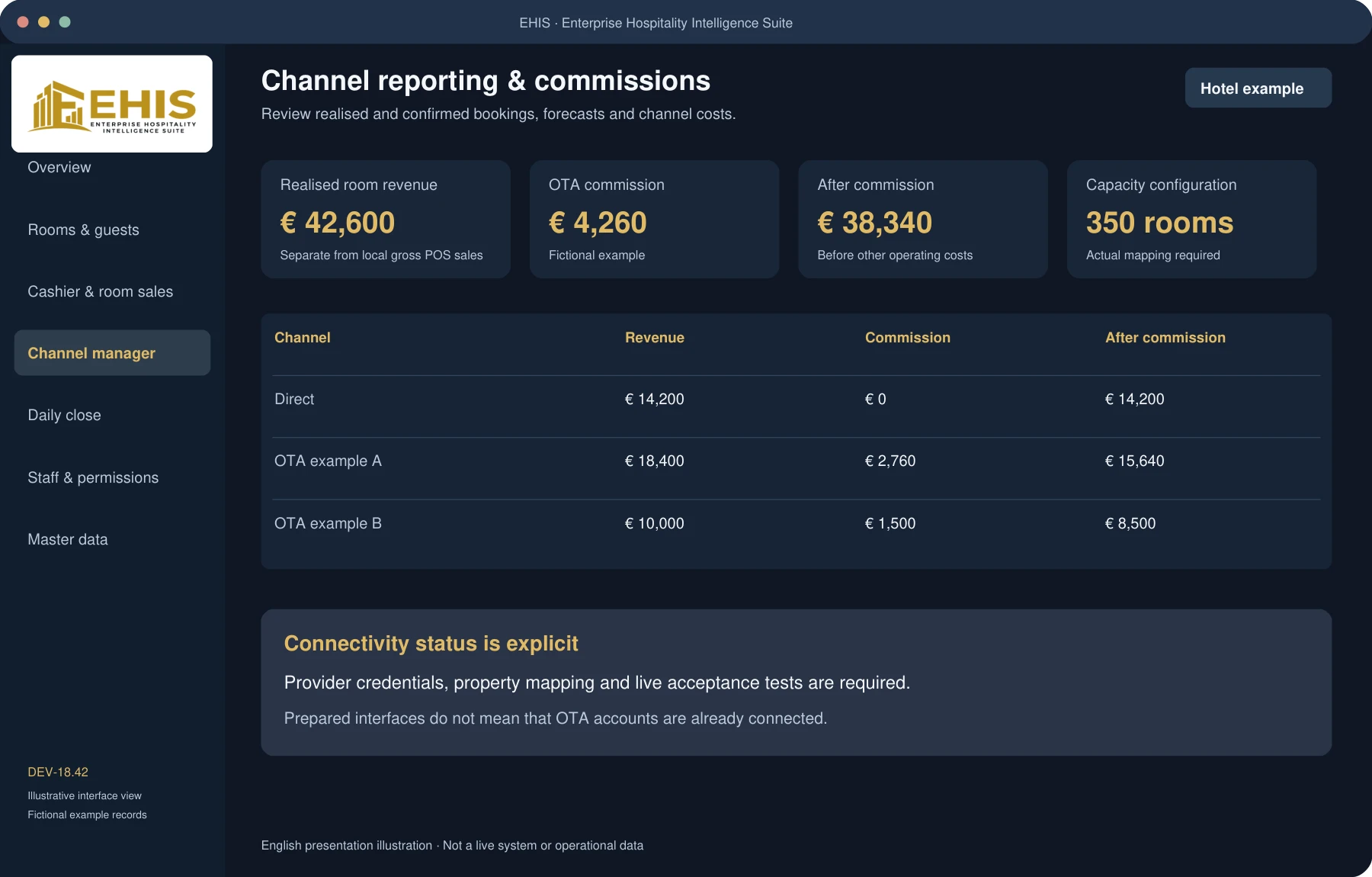Click the € 18,400 revenue cell
This screenshot has width=1372, height=877.
pyautogui.click(x=655, y=461)
